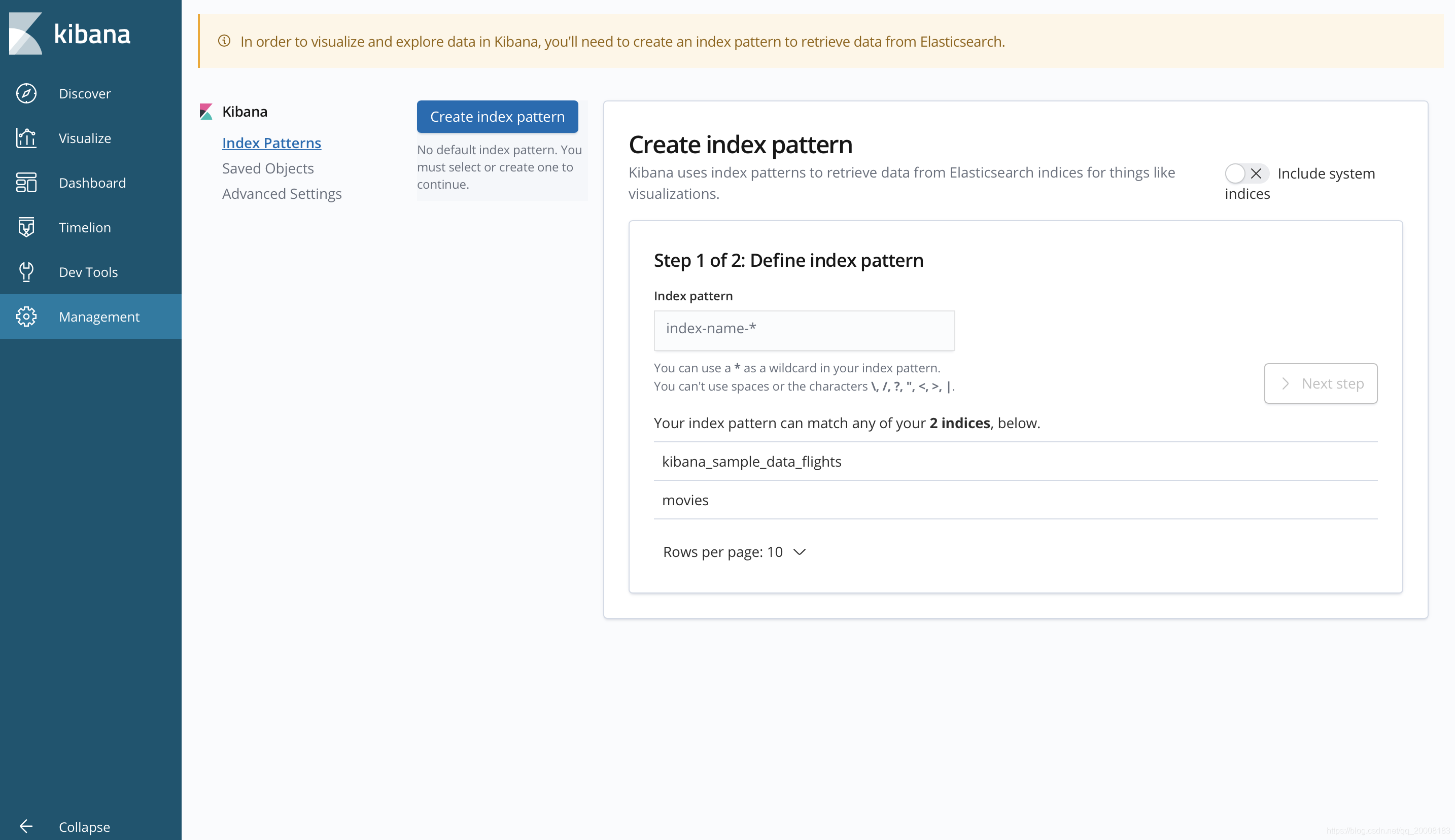Select the movies index entry
Viewport: 1455px width, 840px height.
click(685, 500)
